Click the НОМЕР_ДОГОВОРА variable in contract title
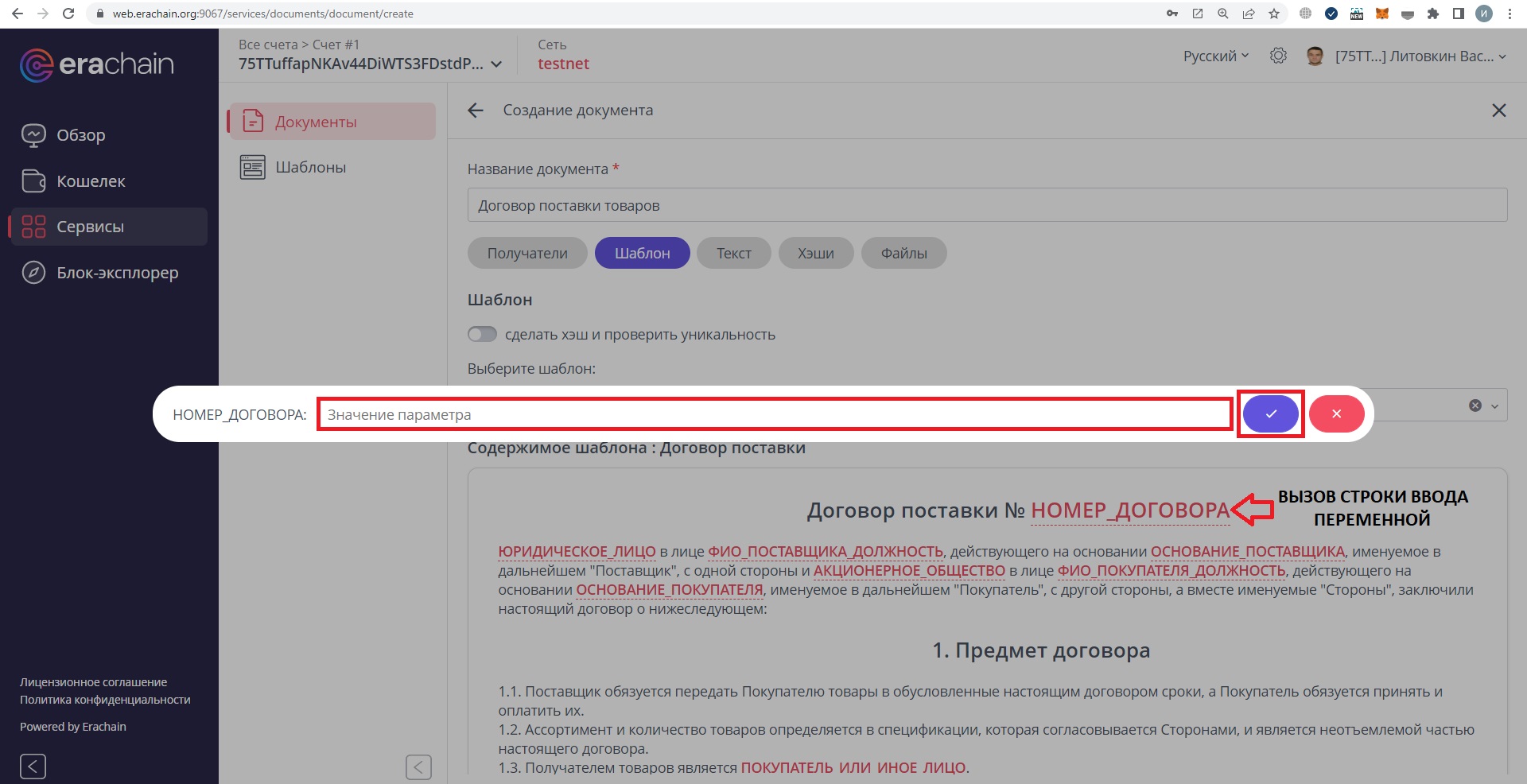The width and height of the screenshot is (1527, 784). tap(1128, 510)
